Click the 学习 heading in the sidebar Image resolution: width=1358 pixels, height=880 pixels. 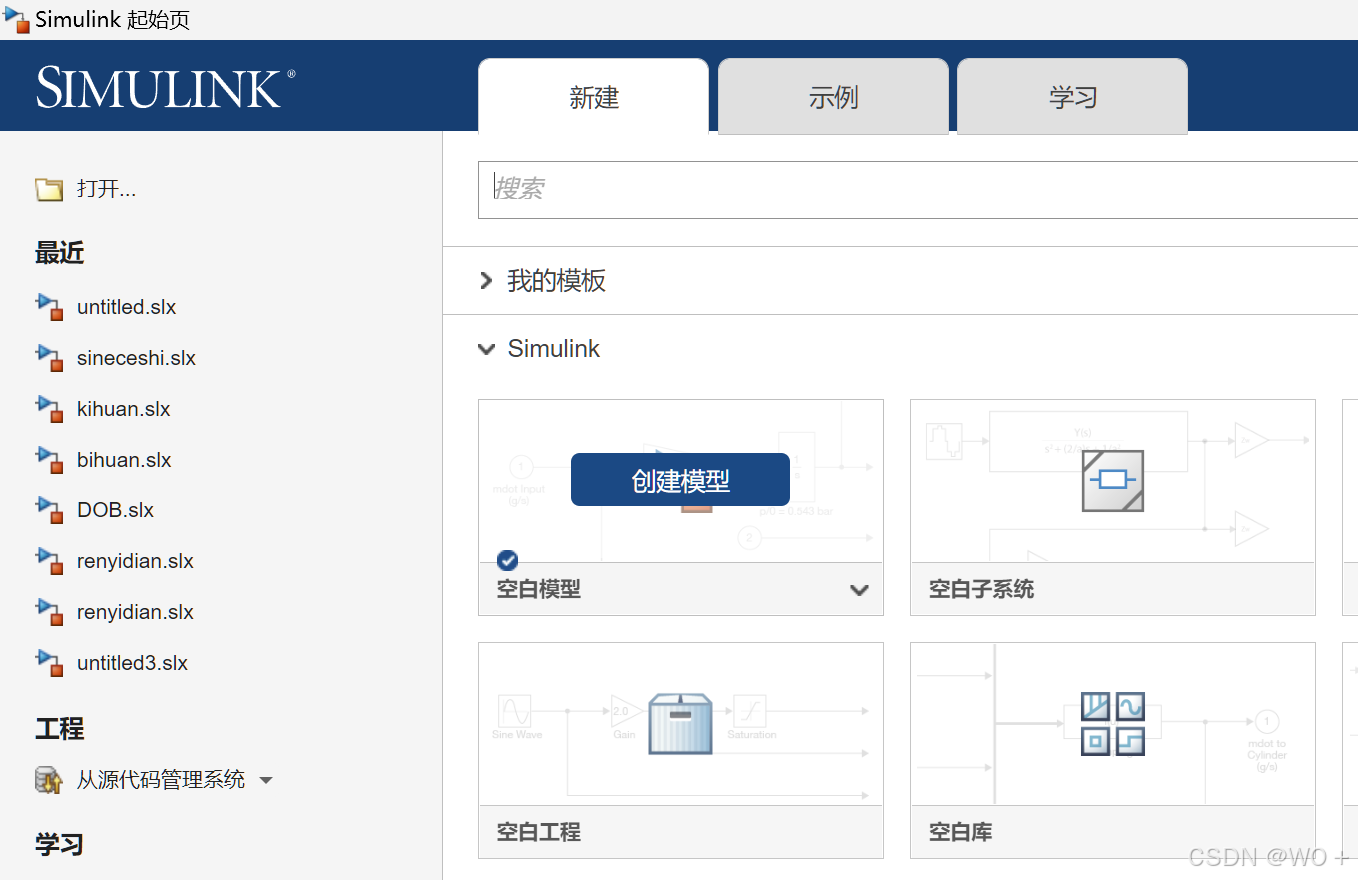60,845
